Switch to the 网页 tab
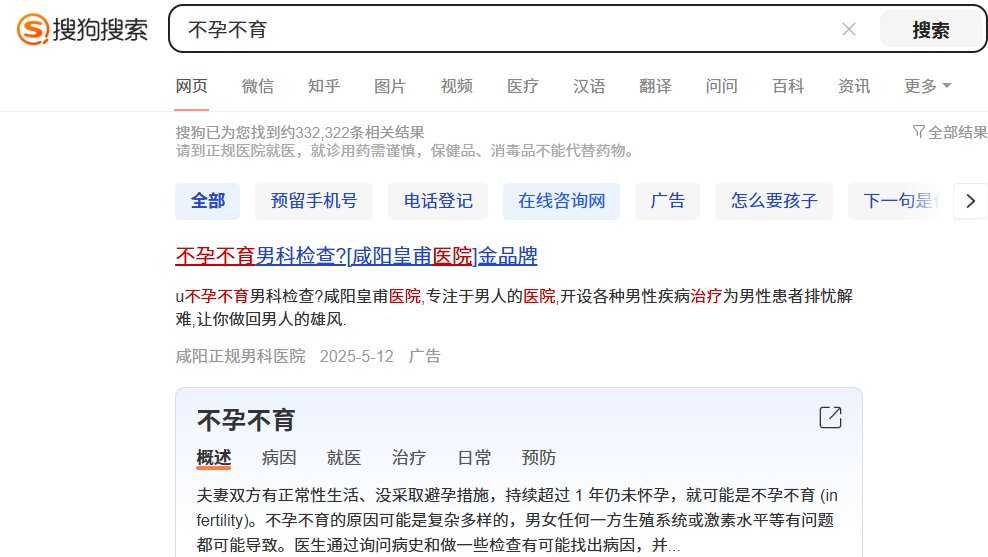988x557 pixels. (x=192, y=86)
